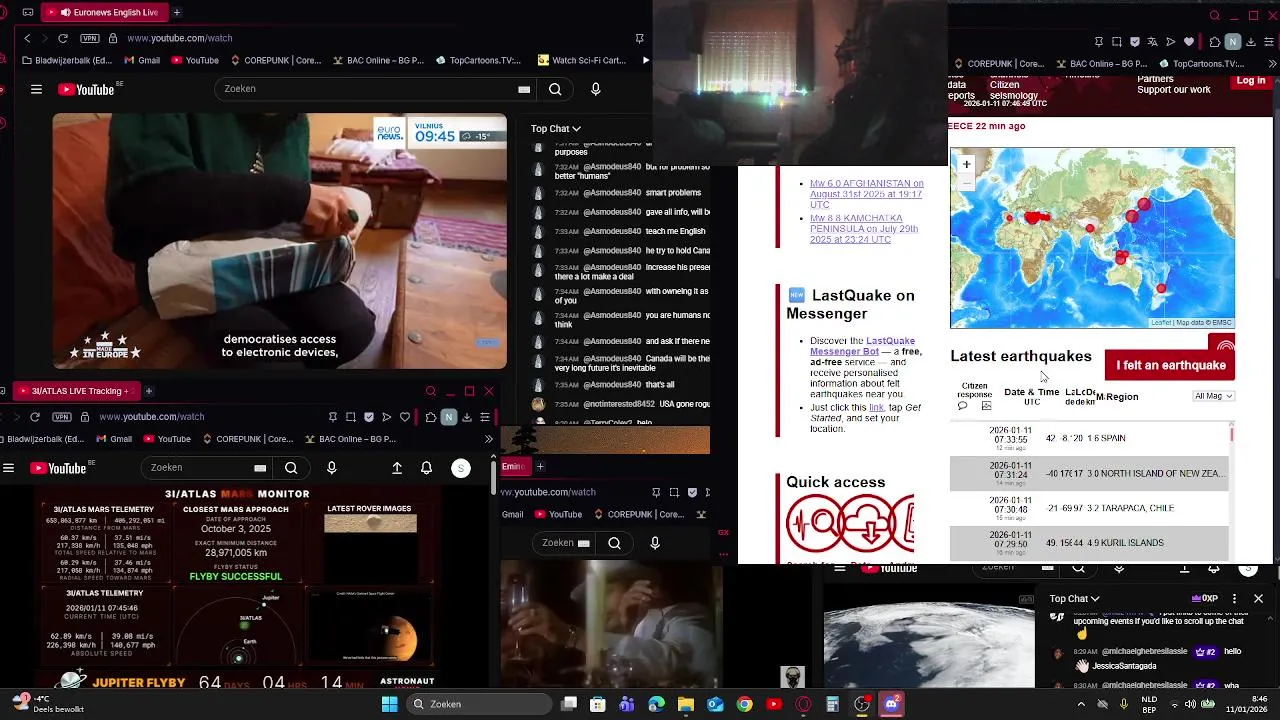This screenshot has width=1280, height=720.
Task: Open YouTube notifications bell in 3I/ATLAS window
Action: pyautogui.click(x=427, y=468)
